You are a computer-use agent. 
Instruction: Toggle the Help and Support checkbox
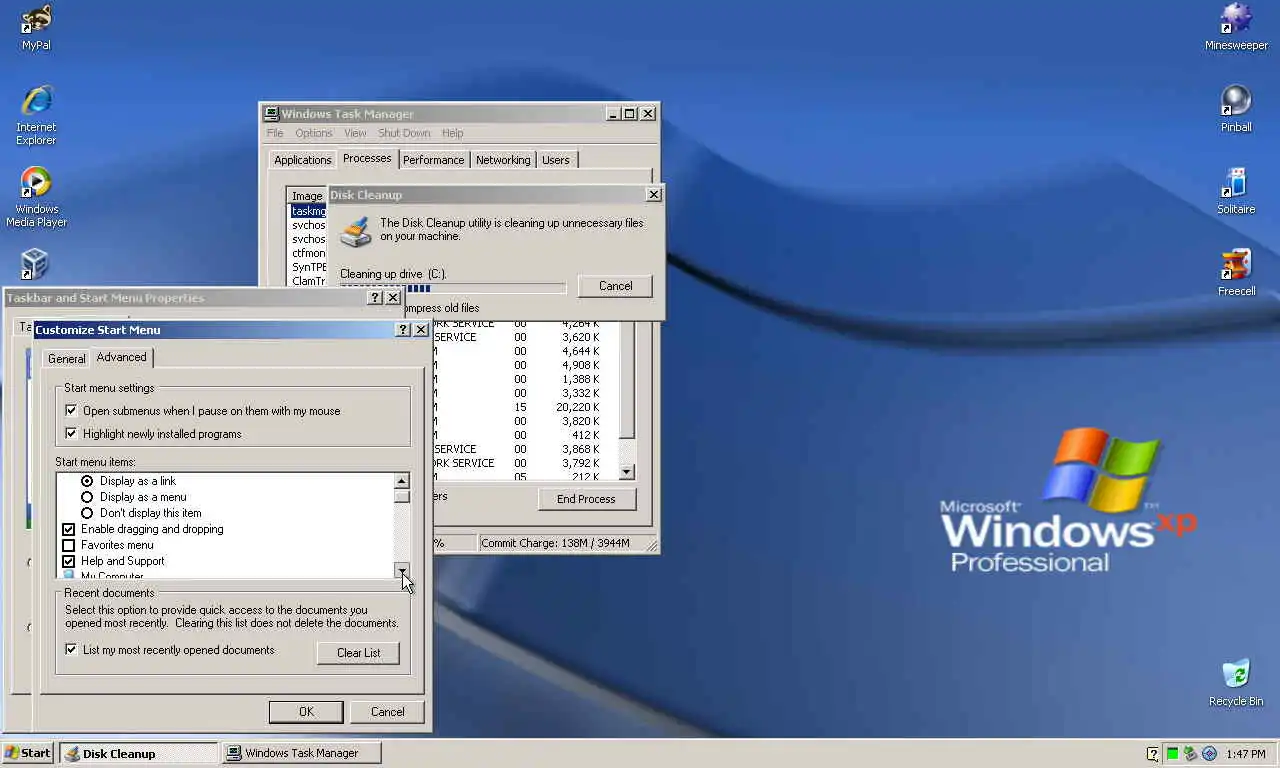click(x=69, y=561)
